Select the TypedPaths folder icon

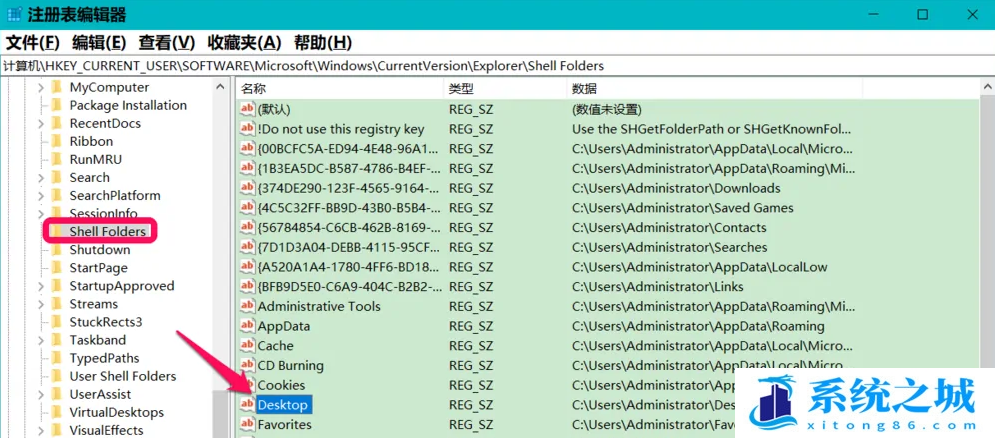pyautogui.click(x=57, y=358)
